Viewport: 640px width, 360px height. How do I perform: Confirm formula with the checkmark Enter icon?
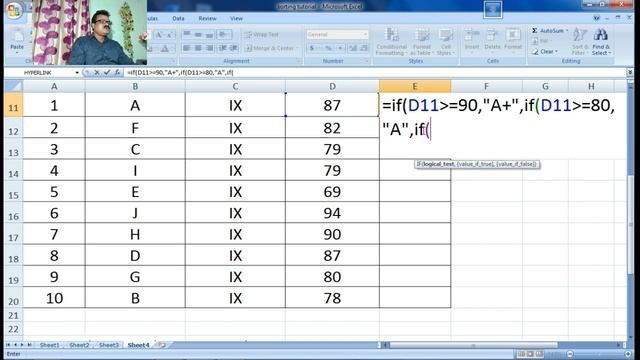point(107,72)
